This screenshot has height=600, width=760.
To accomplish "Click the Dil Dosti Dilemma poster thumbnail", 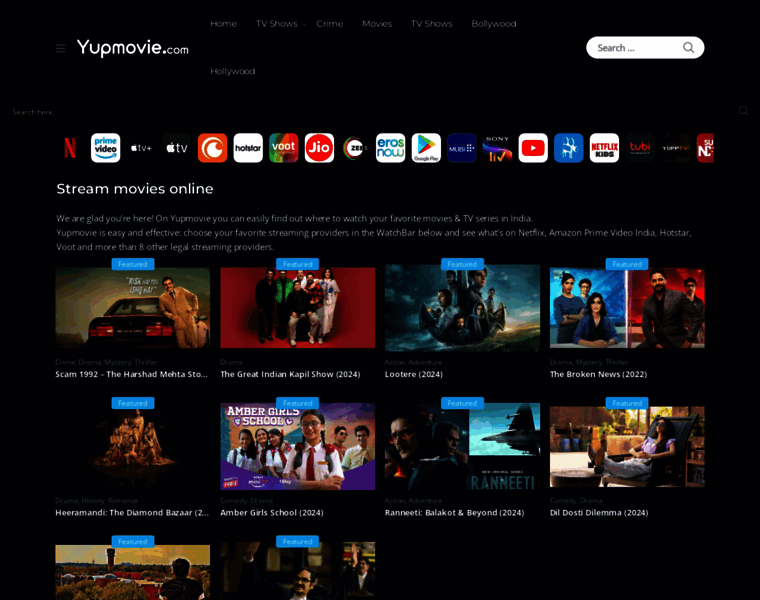I will pyautogui.click(x=627, y=446).
